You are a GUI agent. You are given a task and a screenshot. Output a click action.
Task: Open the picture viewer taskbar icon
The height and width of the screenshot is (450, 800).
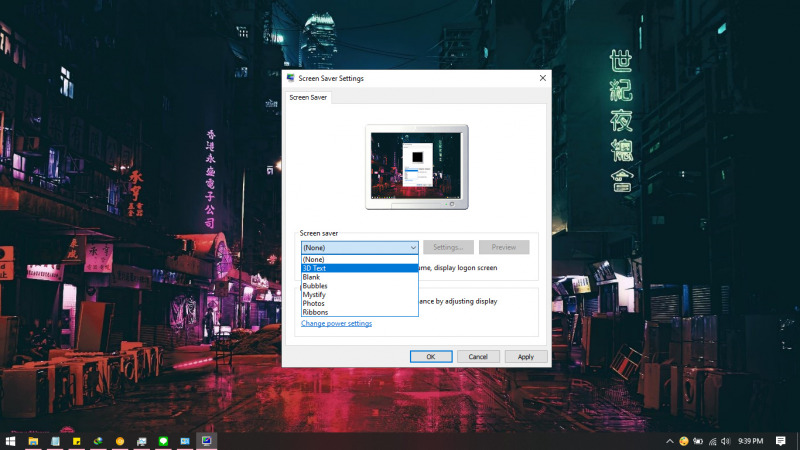tap(141, 441)
